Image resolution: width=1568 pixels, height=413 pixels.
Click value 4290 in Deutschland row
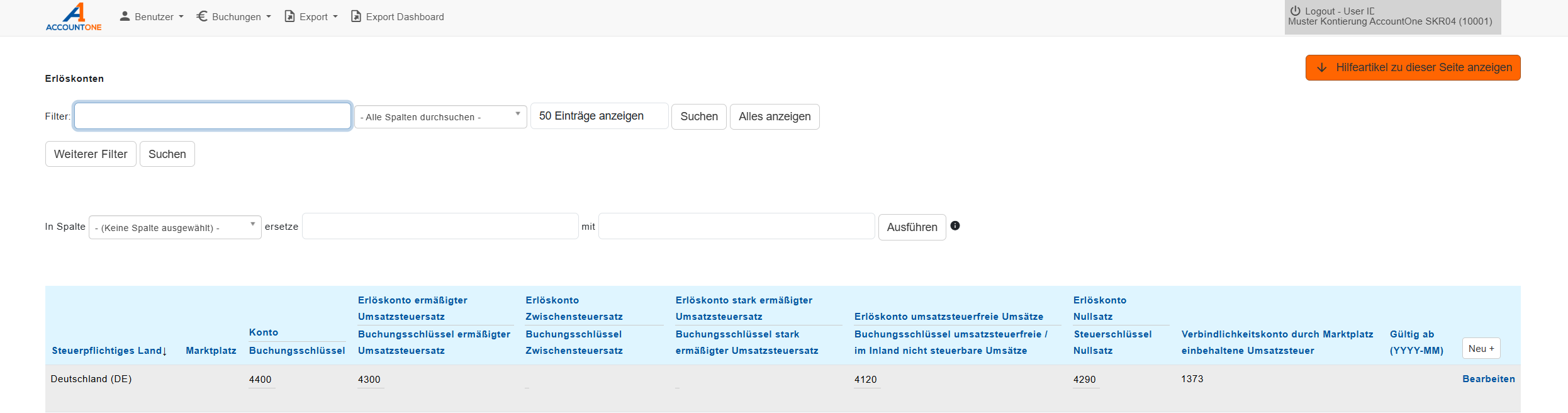pos(1085,380)
